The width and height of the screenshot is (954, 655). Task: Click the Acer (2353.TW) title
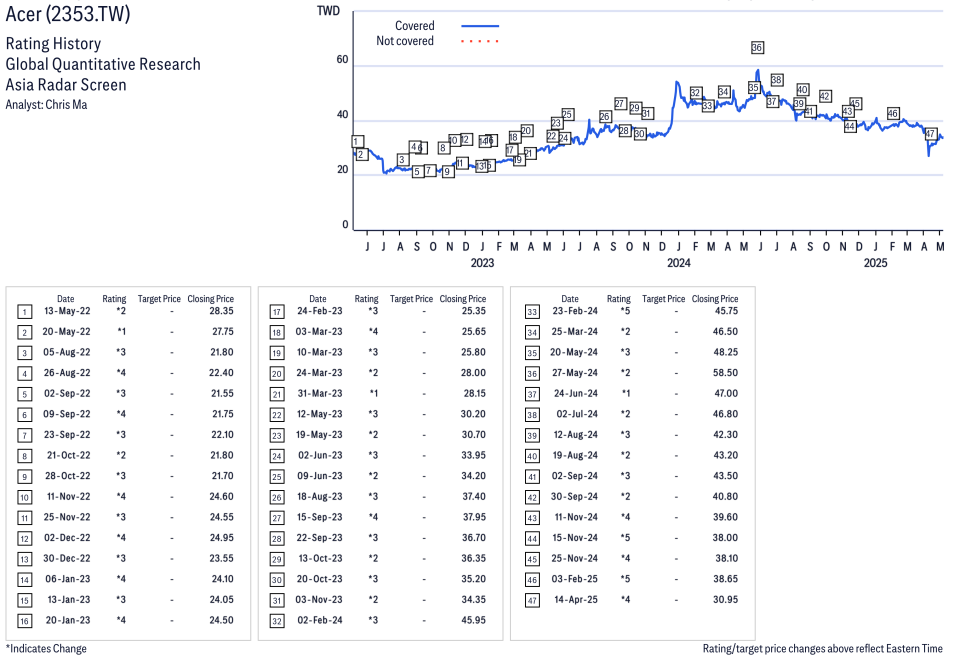[x=68, y=13]
